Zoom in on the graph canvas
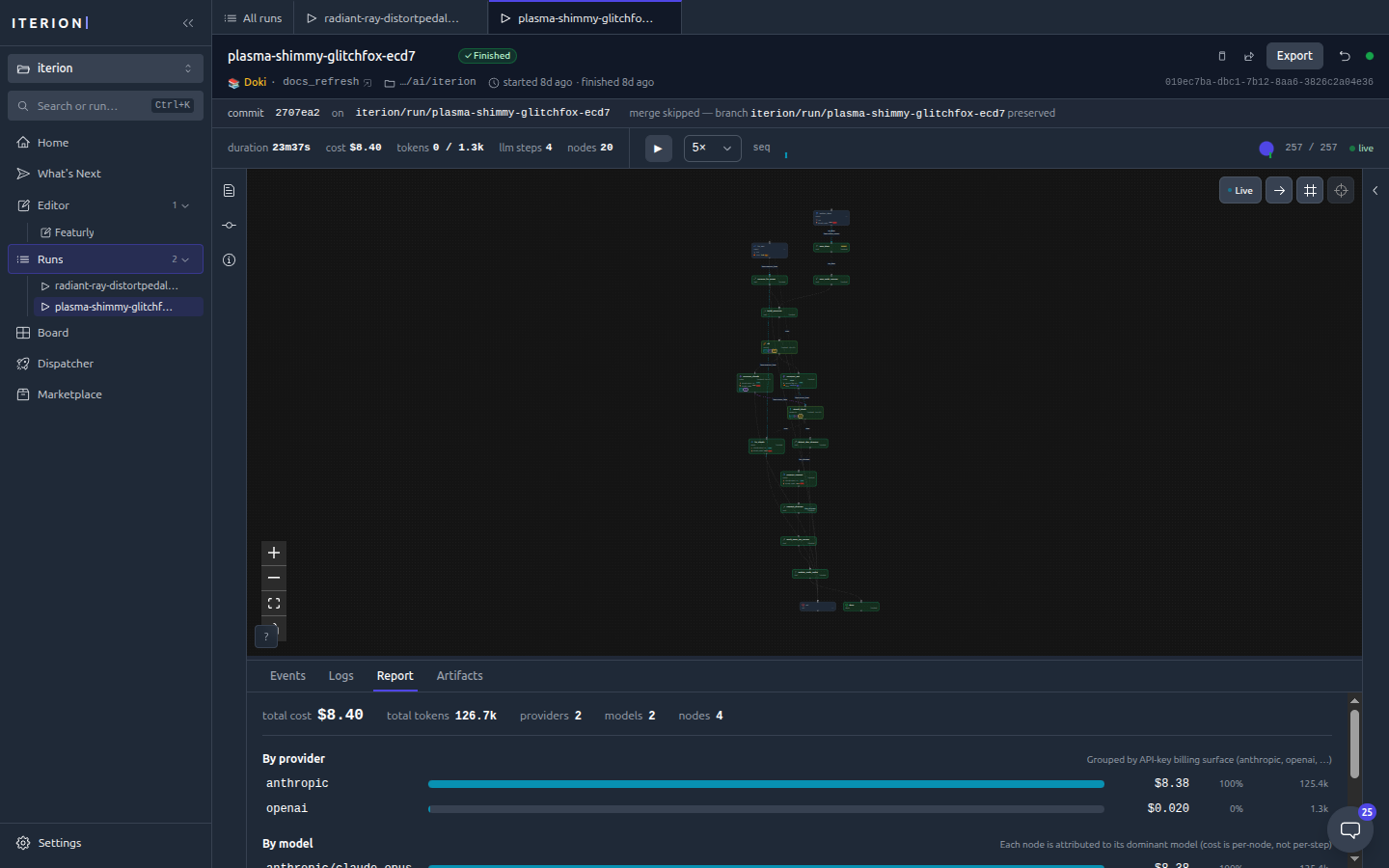 [x=274, y=553]
